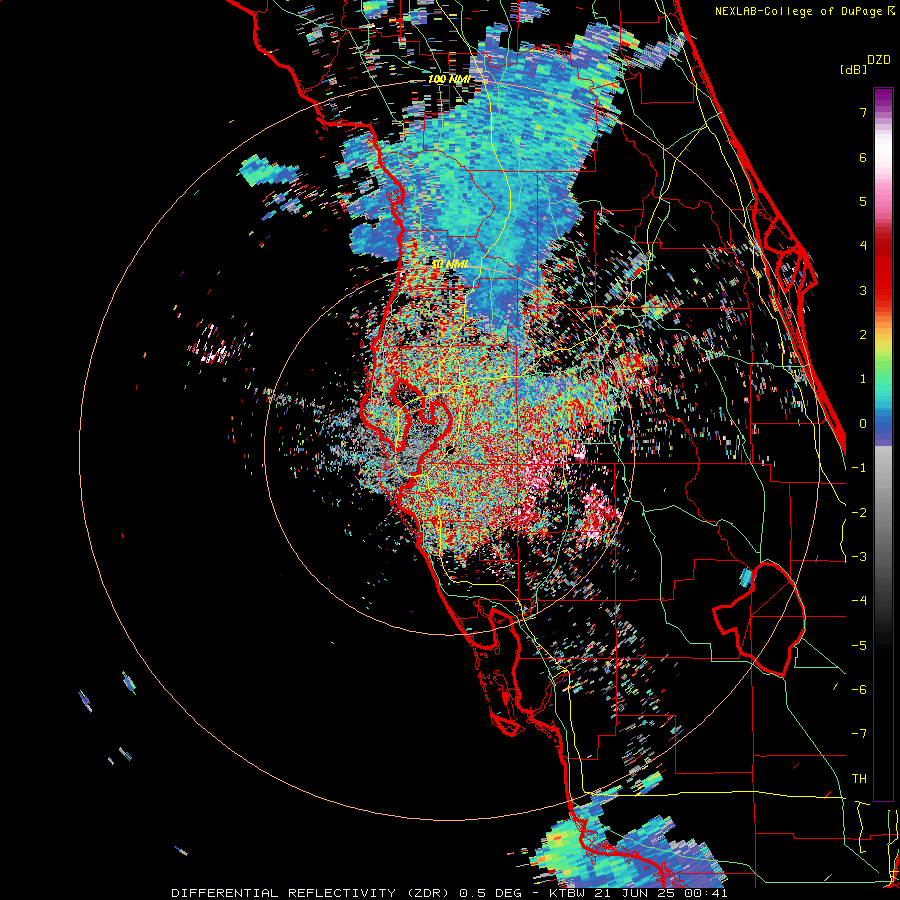900x900 pixels.
Task: Select the -4 value on color scale
Action: click(x=859, y=601)
